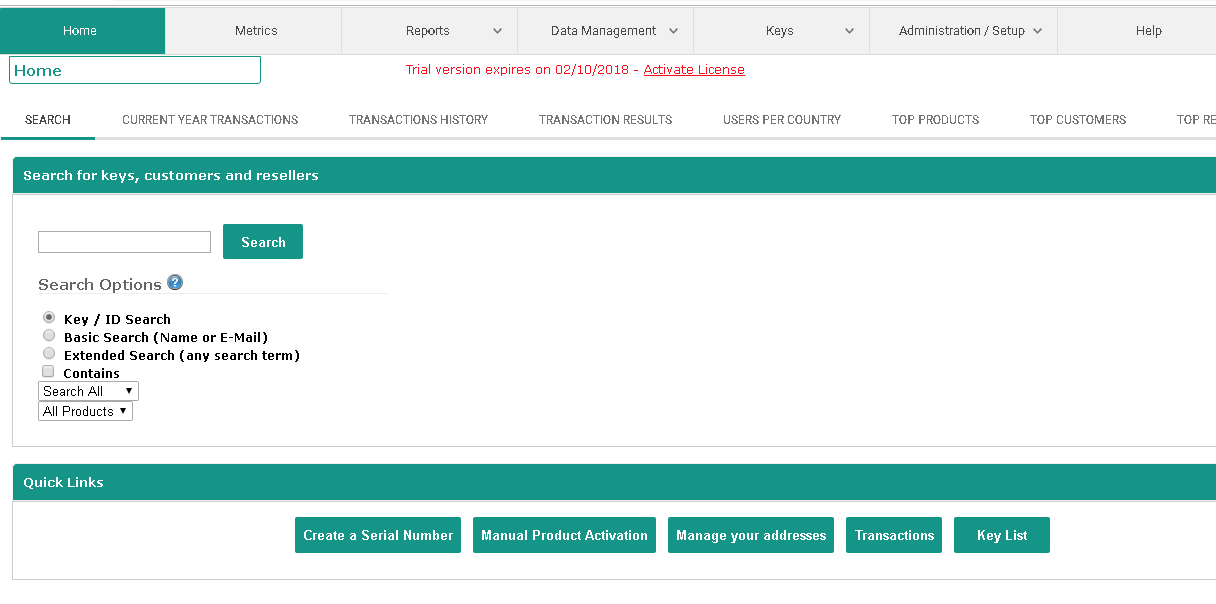
Task: Open the Keys menu
Action: [781, 31]
